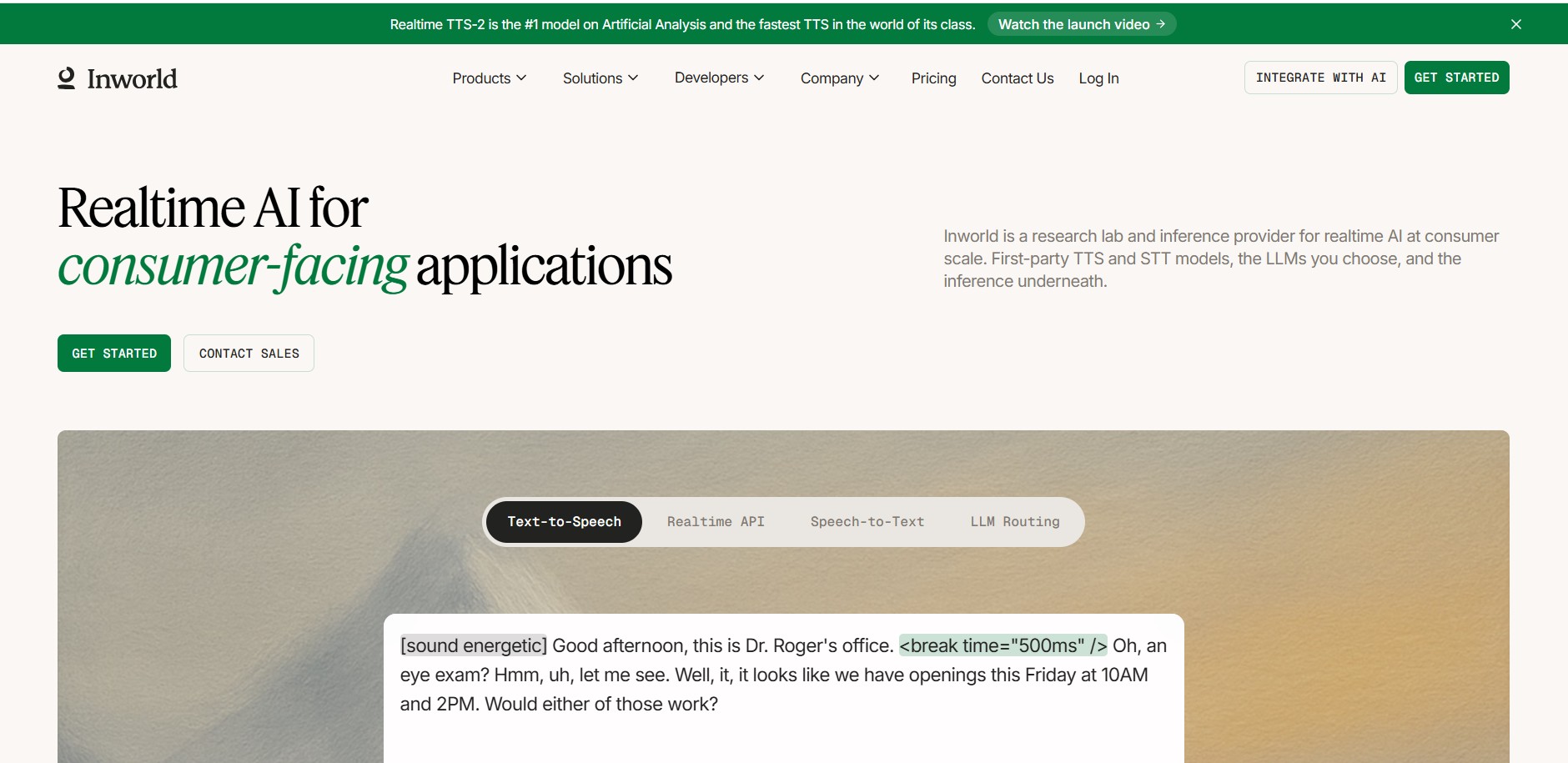Click the hero Get Started button
Image resolution: width=1568 pixels, height=763 pixels.
(x=114, y=354)
